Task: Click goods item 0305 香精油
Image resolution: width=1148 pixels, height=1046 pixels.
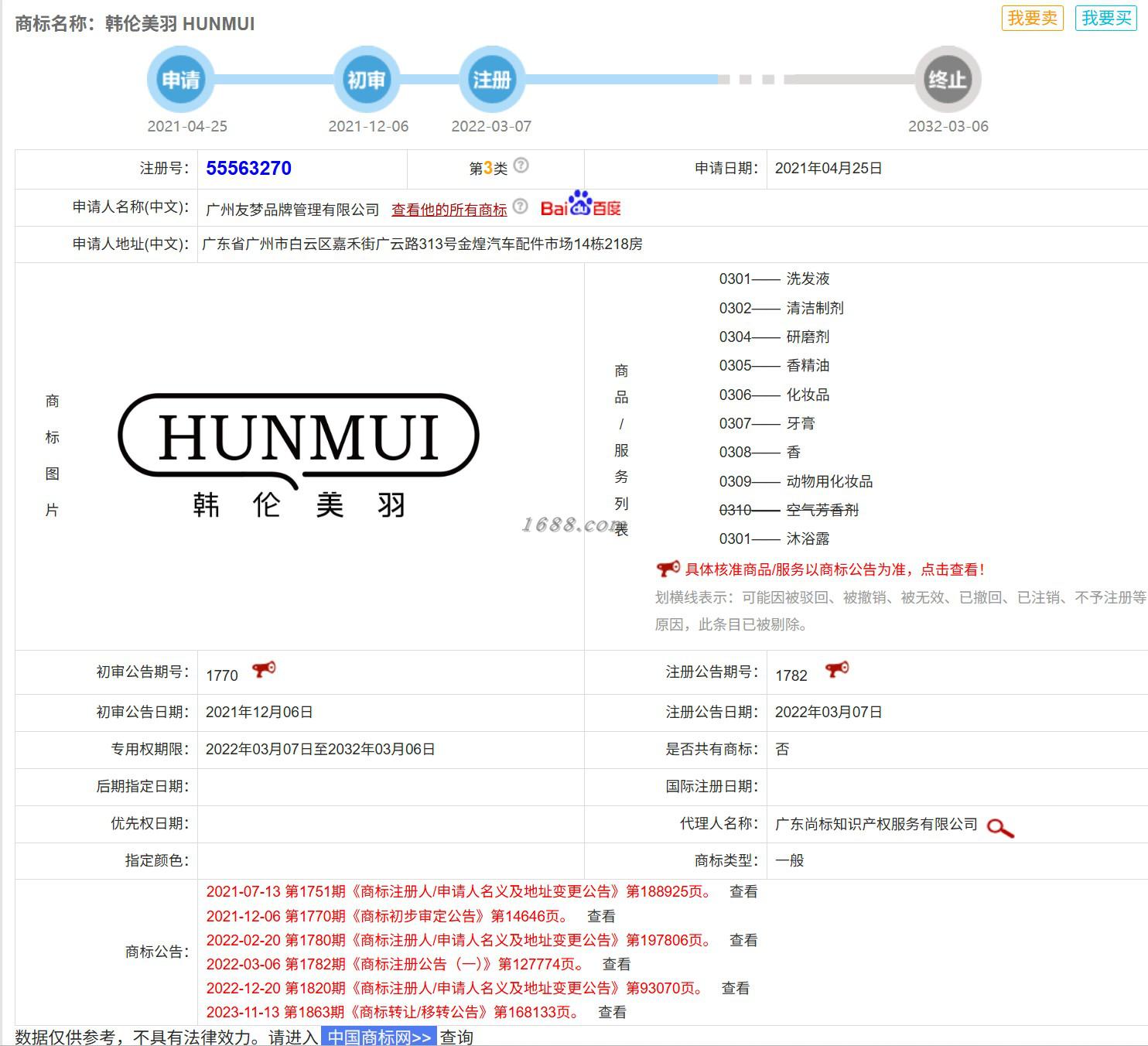Action: [x=774, y=365]
